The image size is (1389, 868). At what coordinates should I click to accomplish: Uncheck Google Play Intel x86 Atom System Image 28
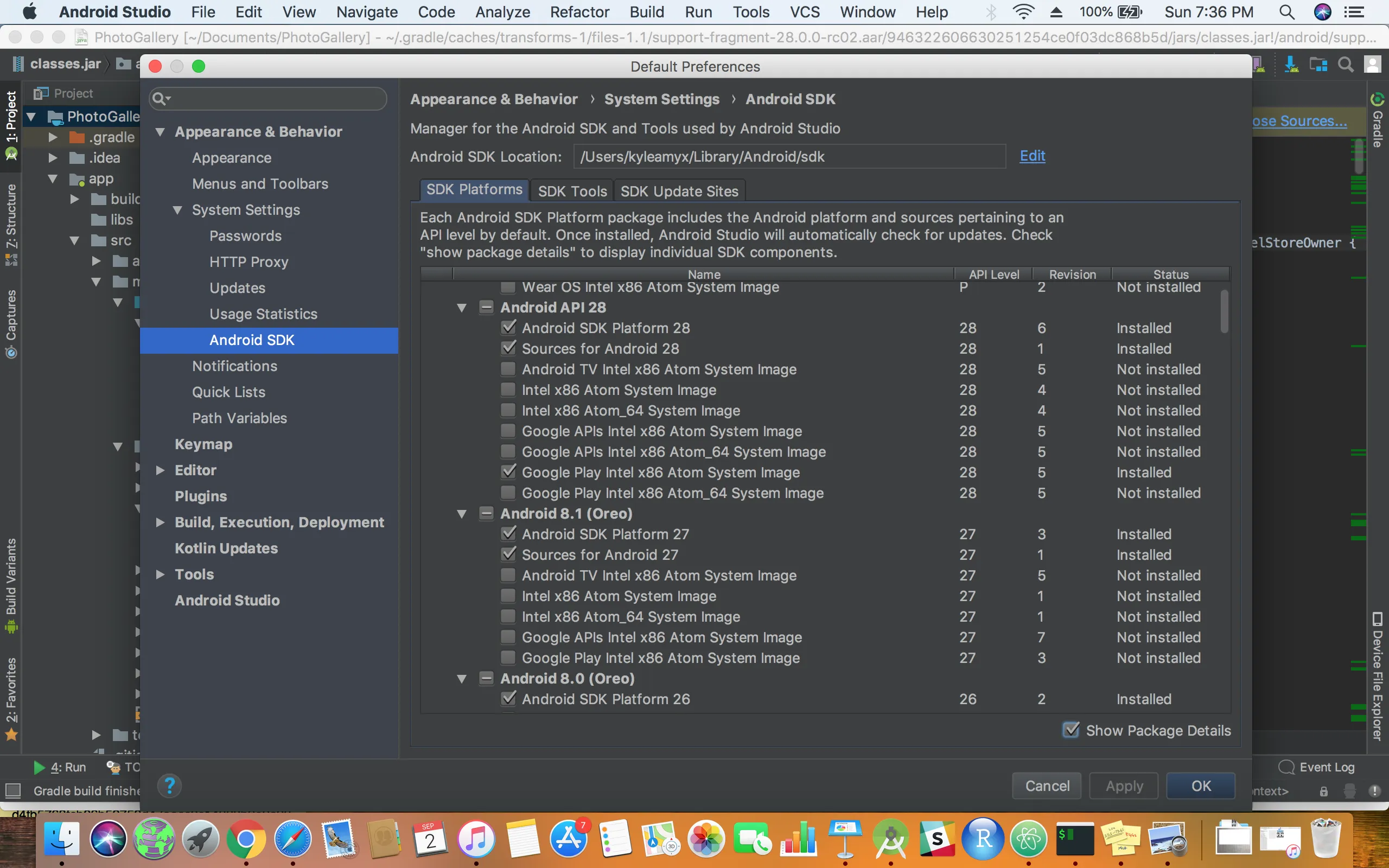(508, 472)
